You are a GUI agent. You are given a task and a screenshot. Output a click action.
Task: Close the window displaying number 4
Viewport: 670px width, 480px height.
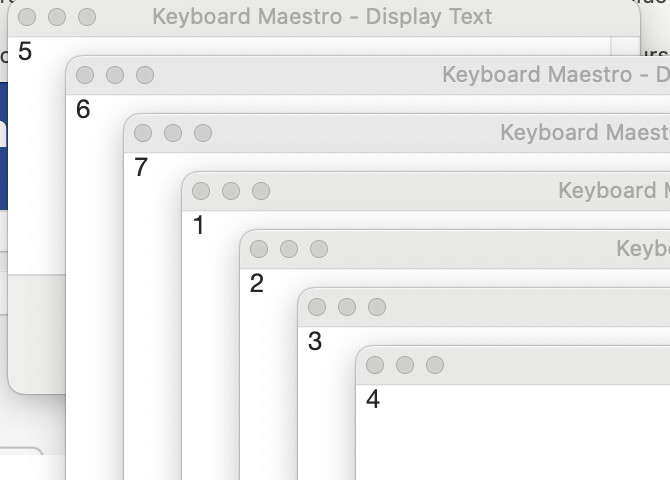[x=375, y=365]
